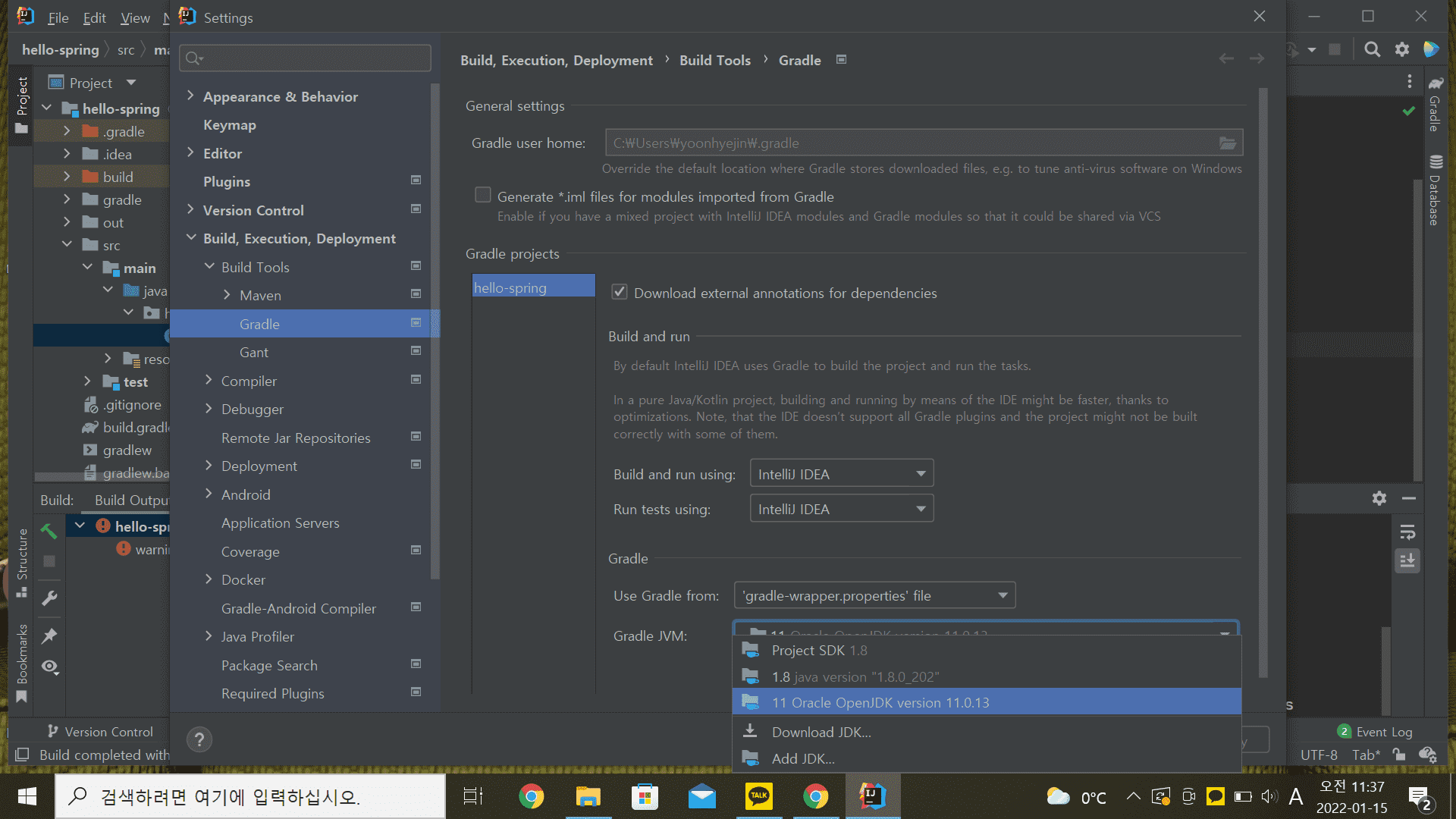Open the Gradle tool window sidebar tab
Screen dimensions: 1456x819
(1435, 104)
